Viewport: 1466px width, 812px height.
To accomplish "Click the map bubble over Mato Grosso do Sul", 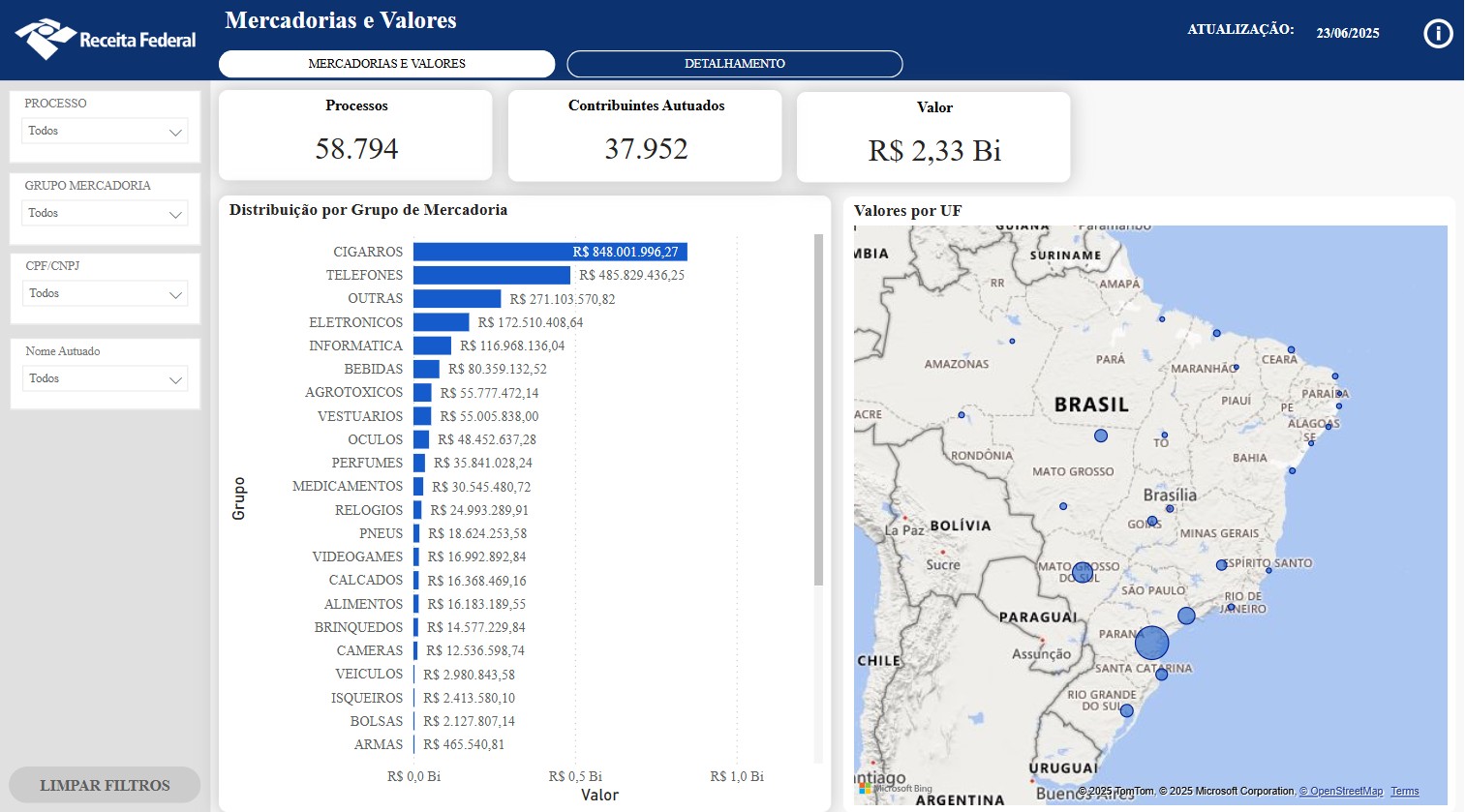I will (x=1083, y=572).
